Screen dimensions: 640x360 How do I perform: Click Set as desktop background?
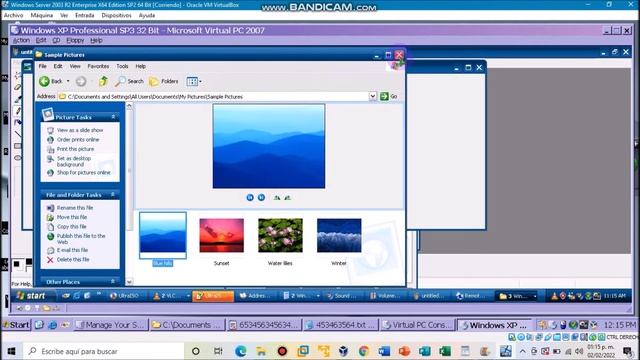74,161
